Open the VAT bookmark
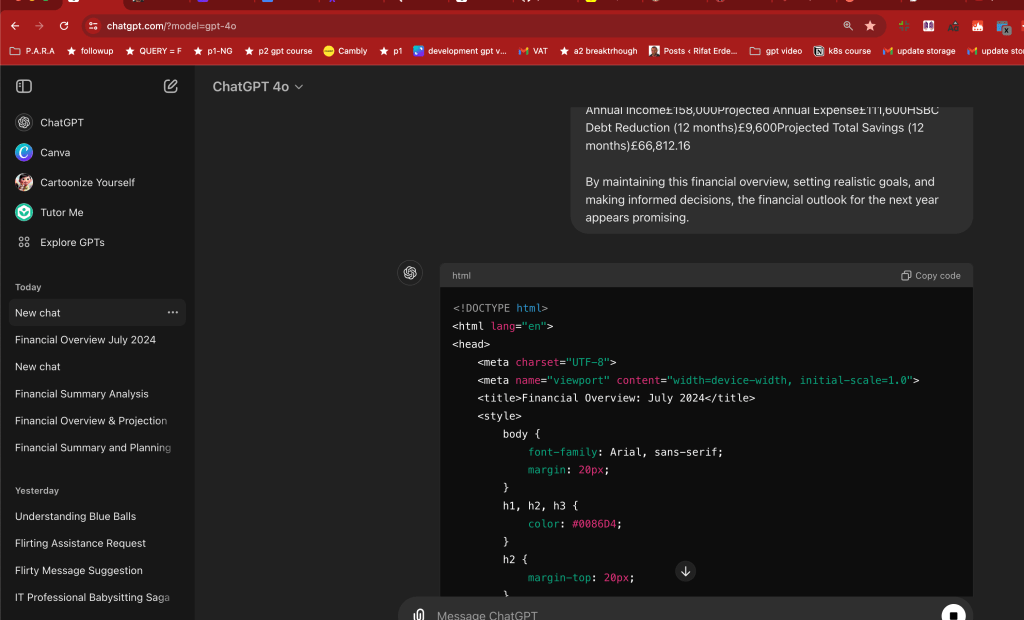The width and height of the screenshot is (1024, 620). click(x=533, y=51)
